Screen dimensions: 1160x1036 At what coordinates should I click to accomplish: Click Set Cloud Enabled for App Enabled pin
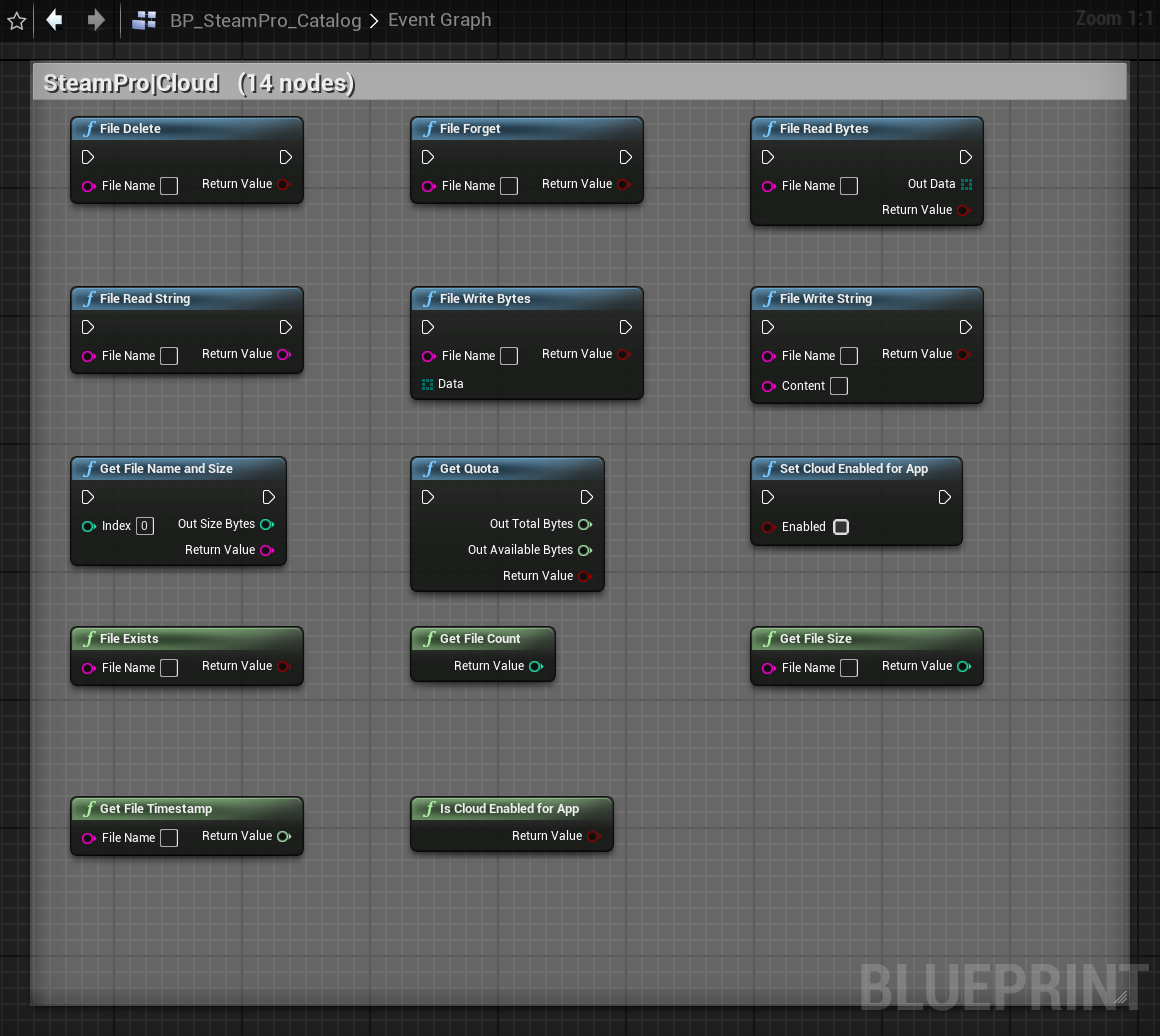click(769, 527)
